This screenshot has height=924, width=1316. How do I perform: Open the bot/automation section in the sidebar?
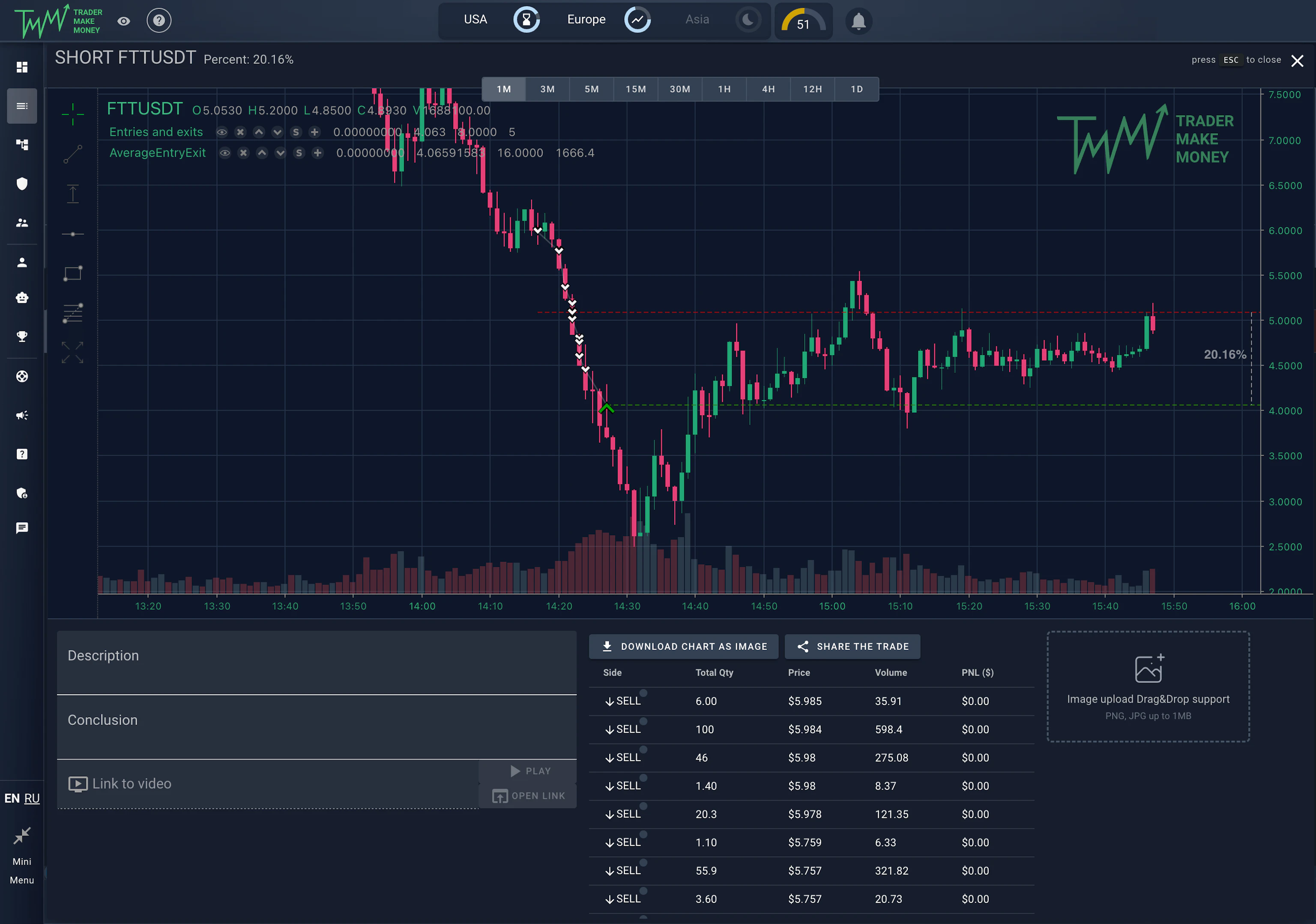click(22, 297)
